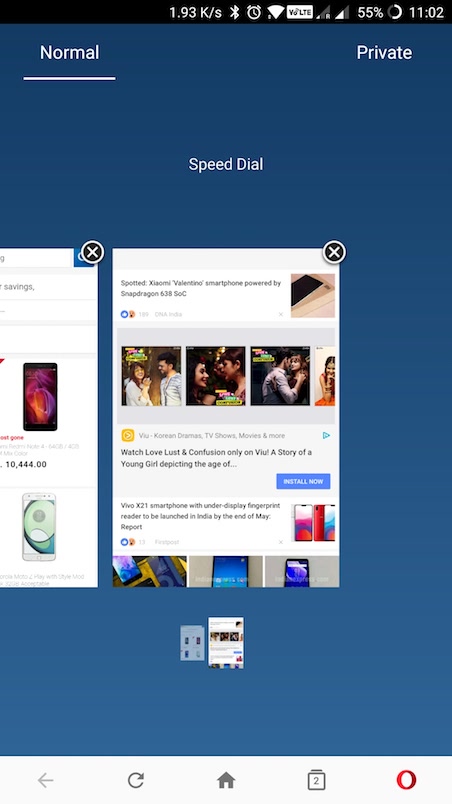Go to home via the house icon
Screen dimensions: 452x804
point(226,780)
